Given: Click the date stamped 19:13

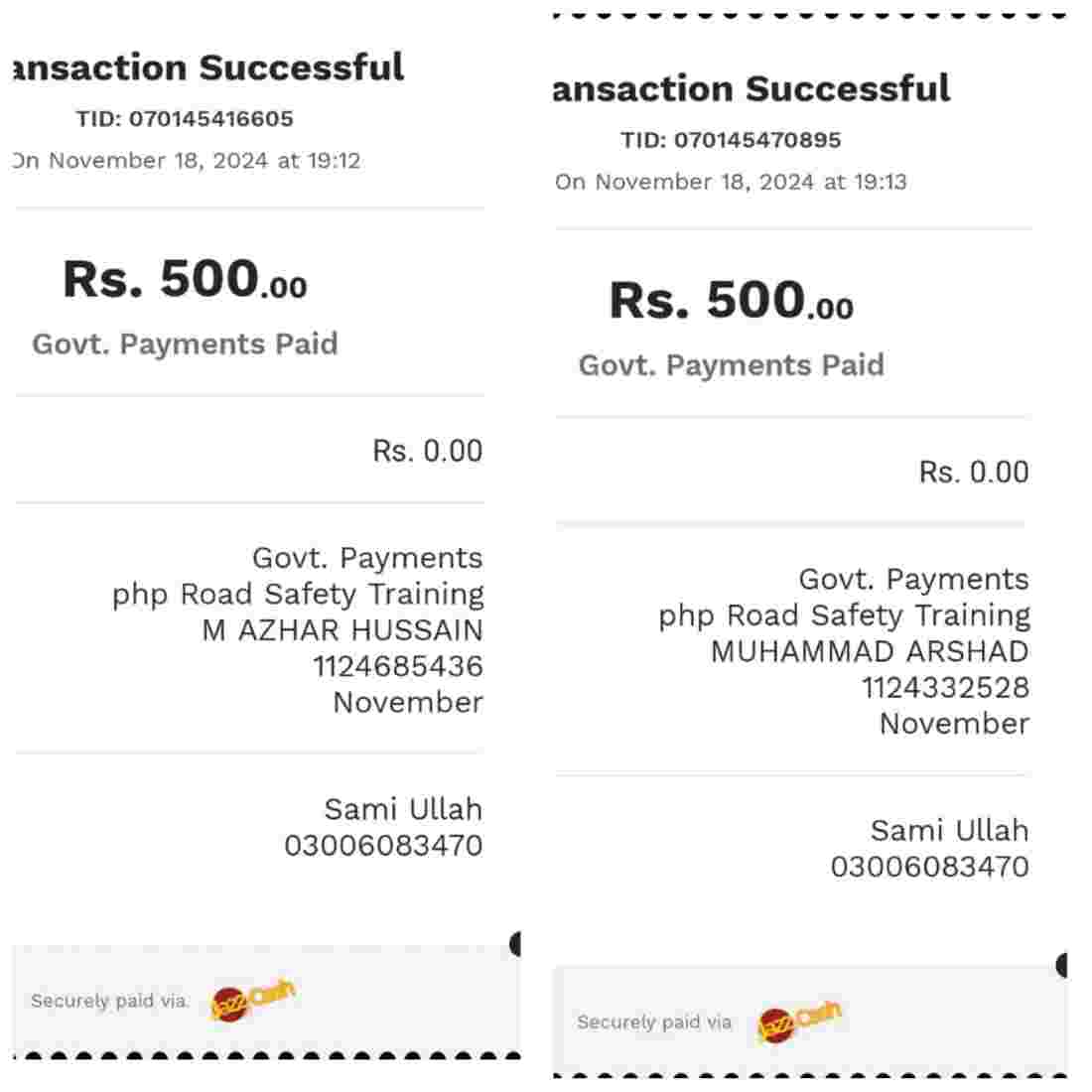Looking at the screenshot, I should pos(731,182).
